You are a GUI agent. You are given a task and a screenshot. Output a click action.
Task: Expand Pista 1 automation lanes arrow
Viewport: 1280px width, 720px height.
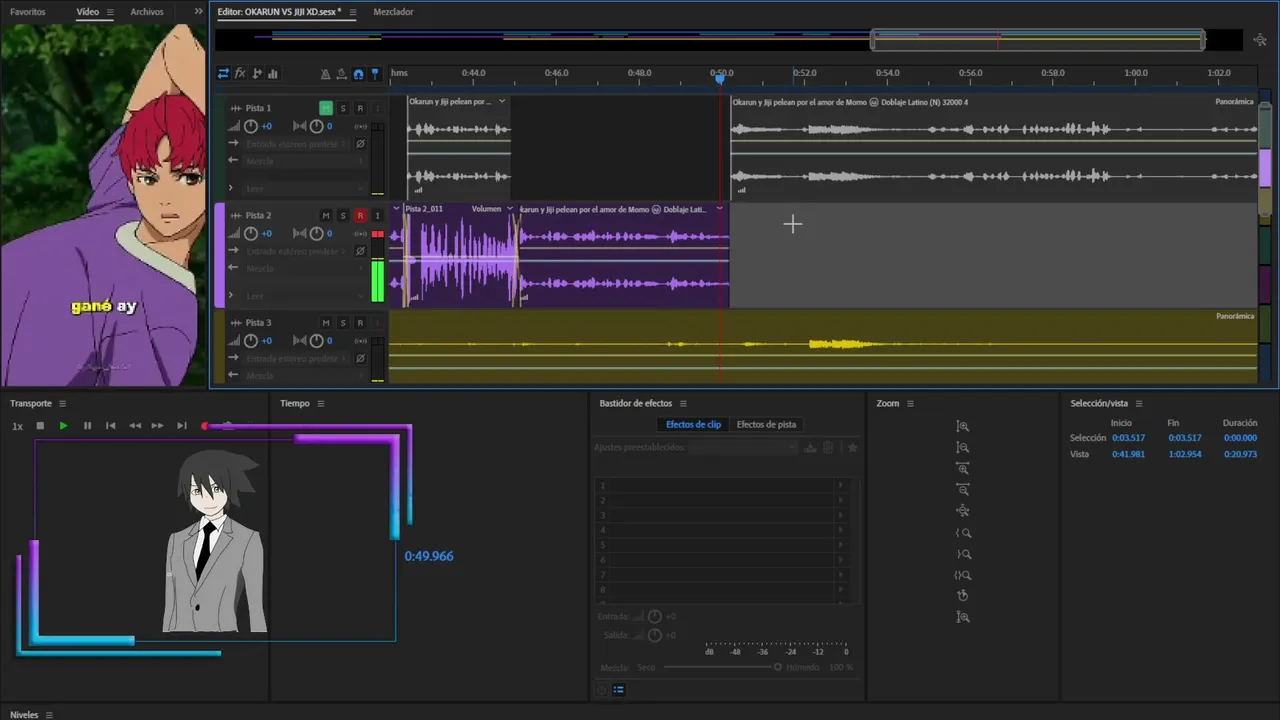pos(231,188)
